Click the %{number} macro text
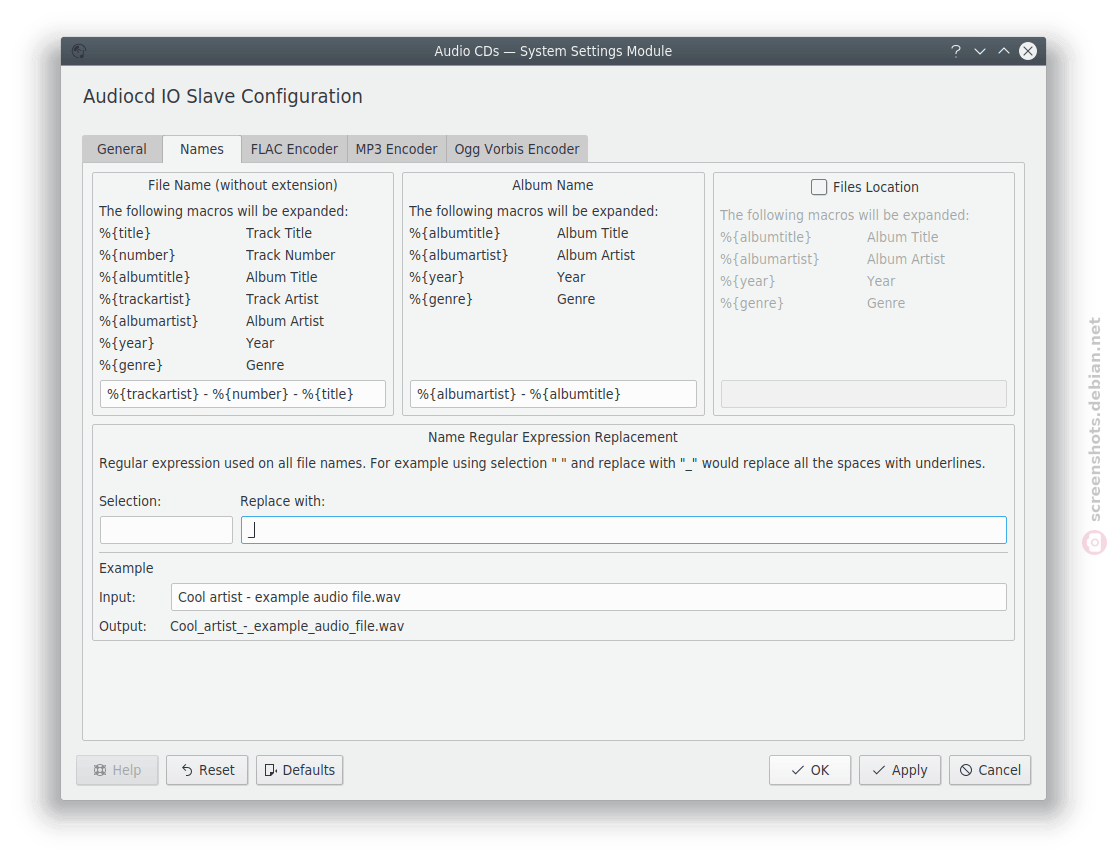Screen dimensions: 1107x861 click(137, 255)
